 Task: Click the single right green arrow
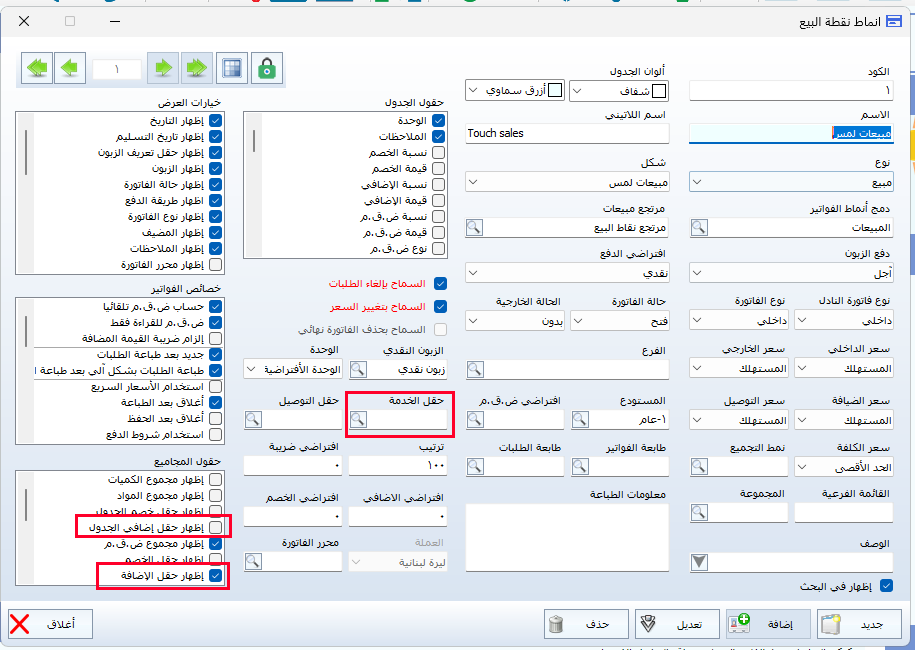162,69
